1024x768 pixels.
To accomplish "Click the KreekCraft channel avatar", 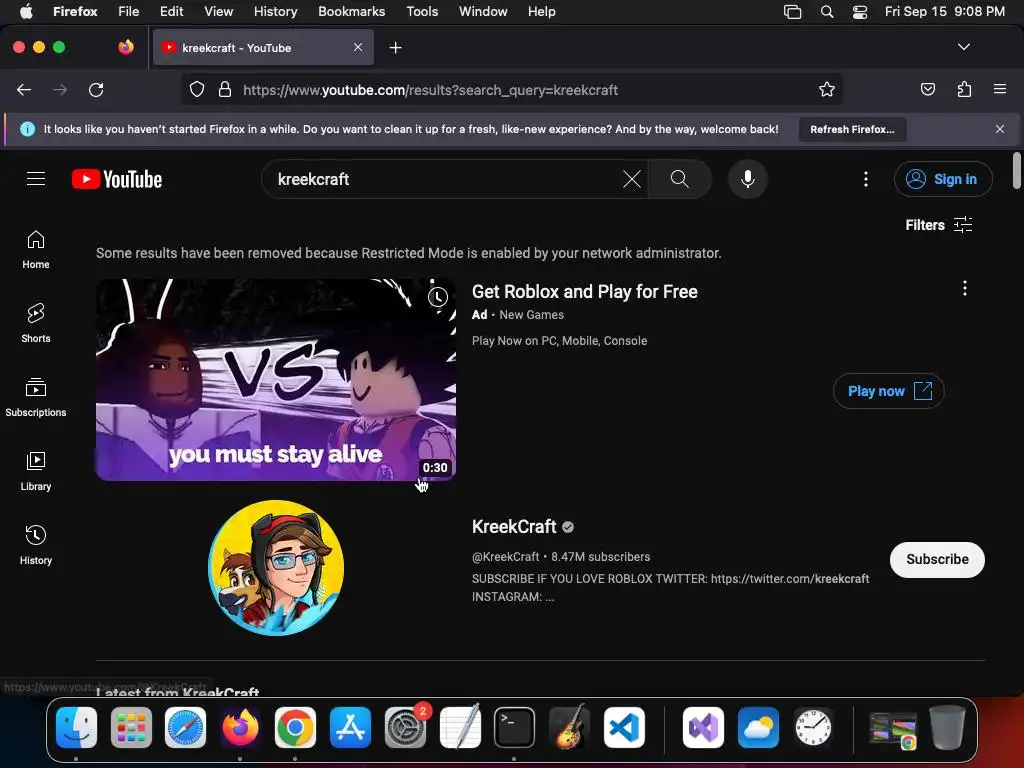I will [x=276, y=568].
